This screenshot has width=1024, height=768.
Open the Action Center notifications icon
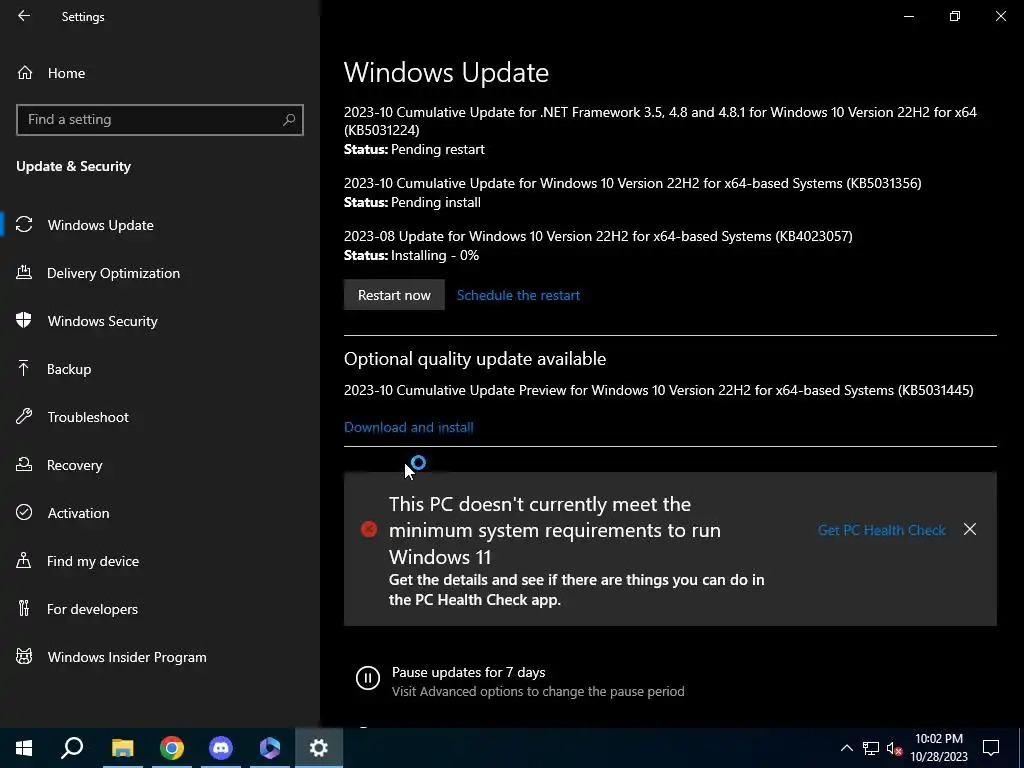(991, 748)
